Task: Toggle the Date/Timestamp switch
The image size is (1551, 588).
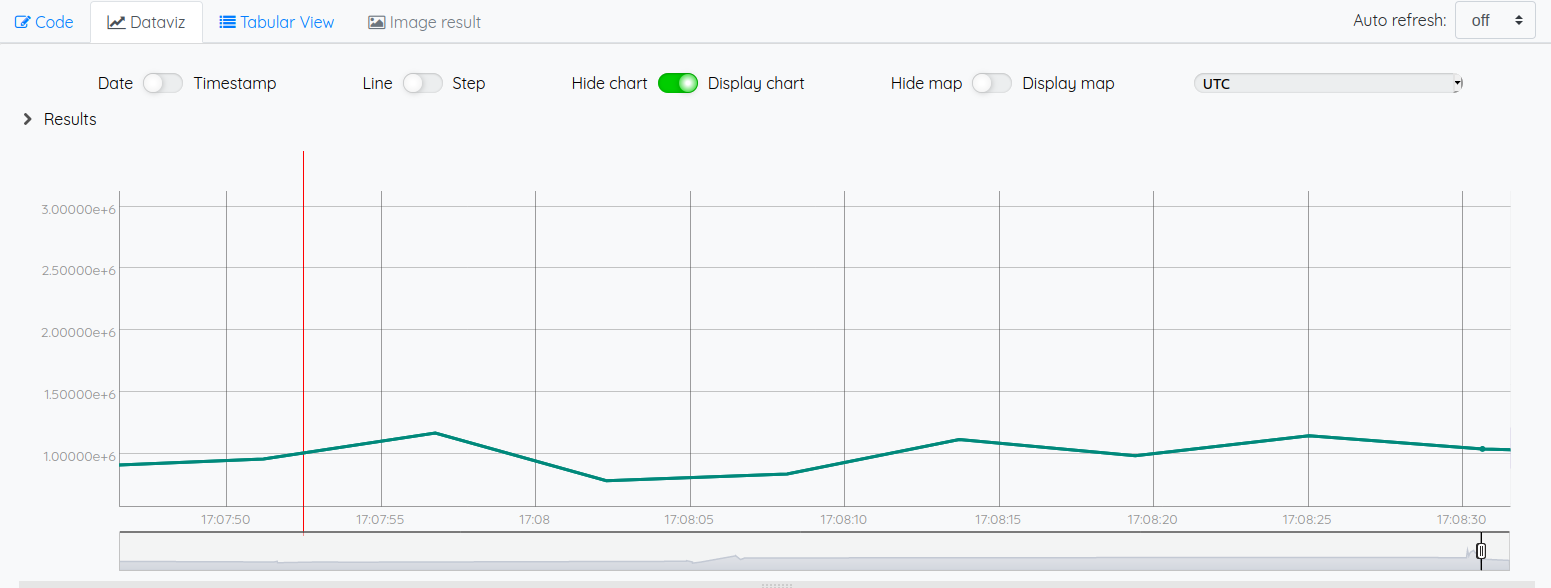Action: point(163,83)
